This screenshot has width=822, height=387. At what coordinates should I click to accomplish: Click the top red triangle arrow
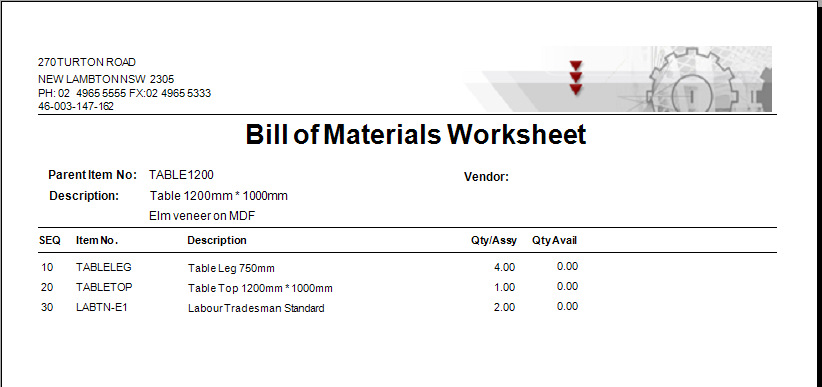[576, 66]
